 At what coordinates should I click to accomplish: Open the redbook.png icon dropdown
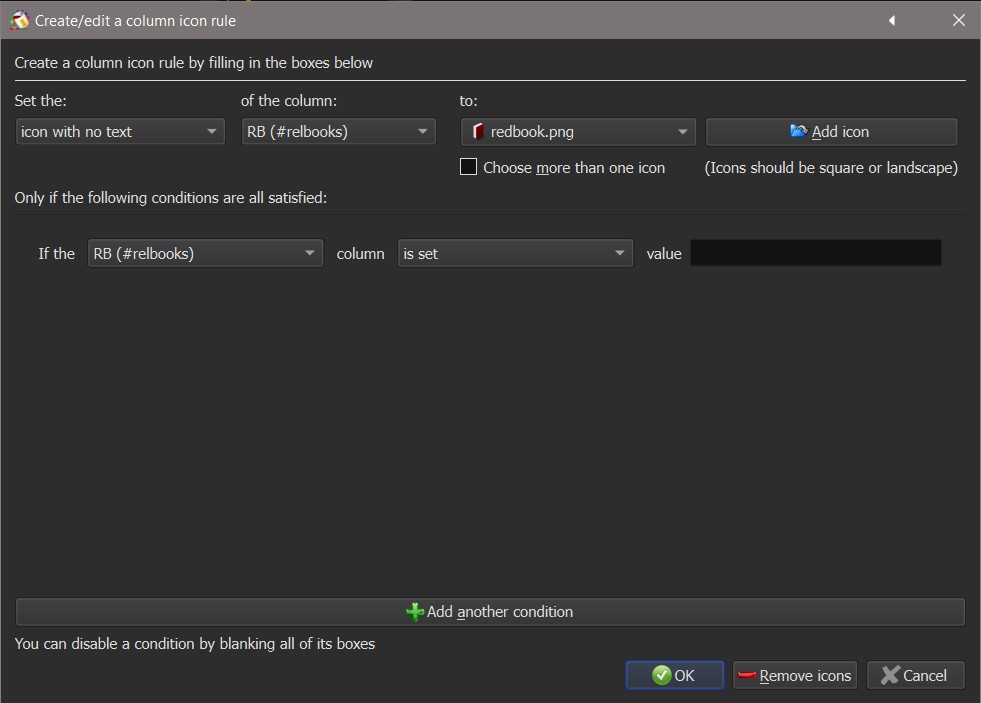pyautogui.click(x=578, y=131)
